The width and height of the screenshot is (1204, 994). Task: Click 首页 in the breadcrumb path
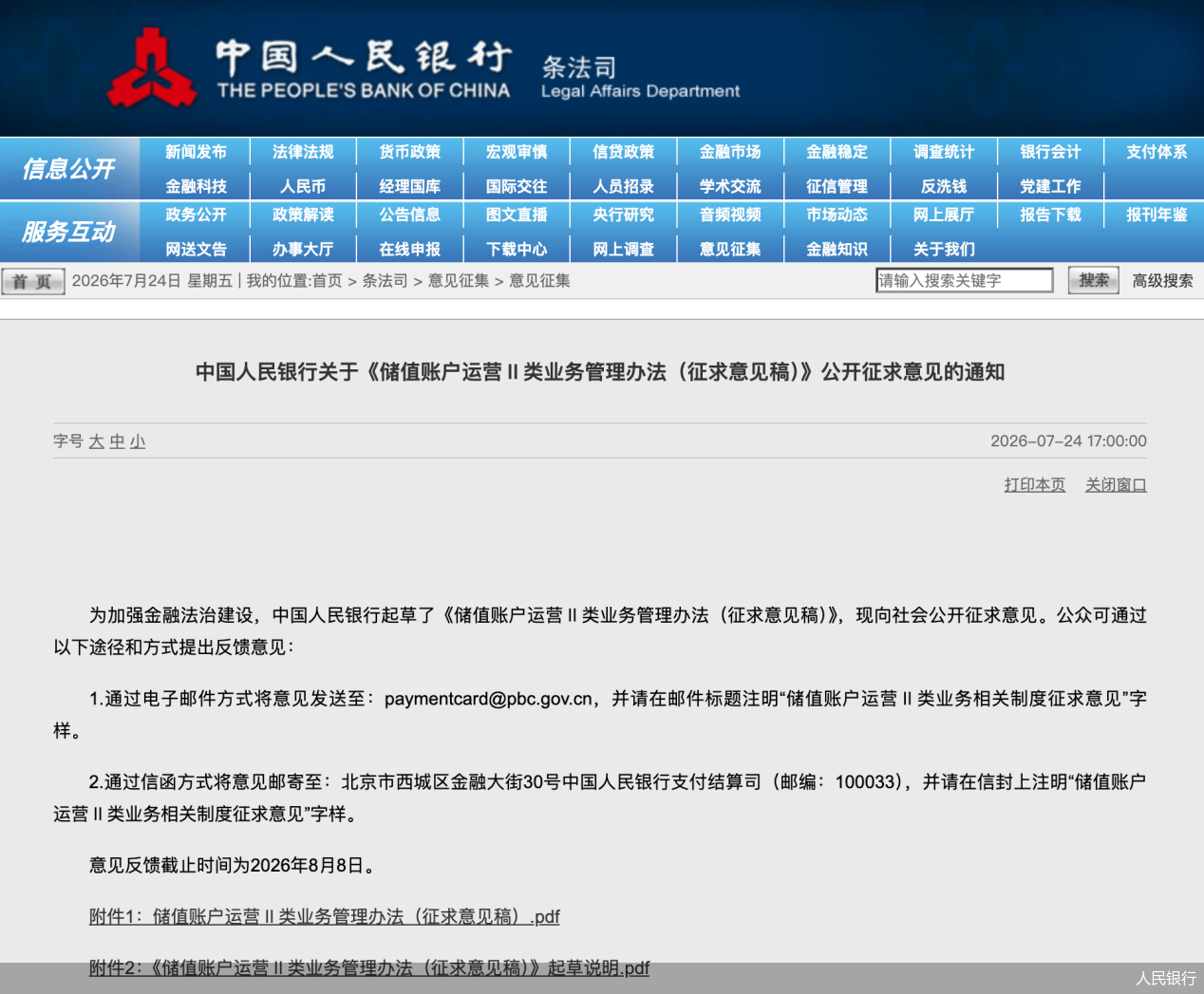[327, 281]
